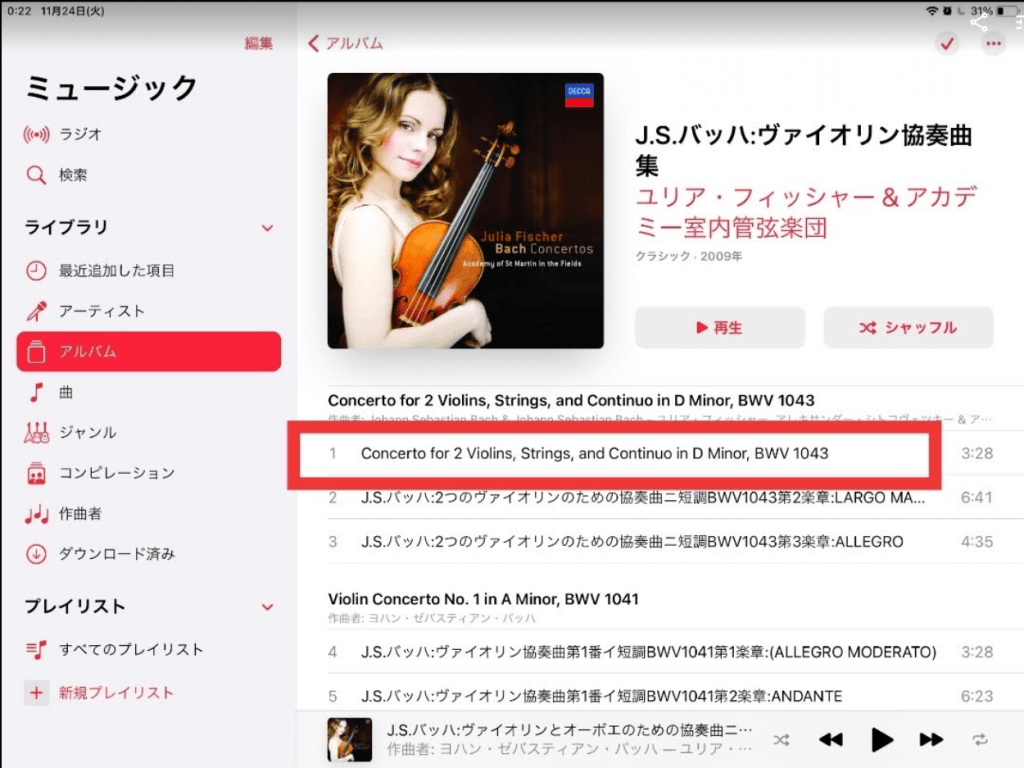1024x768 pixels.
Task: Click the battery indicator in status bar
Action: pyautogui.click(x=1006, y=10)
